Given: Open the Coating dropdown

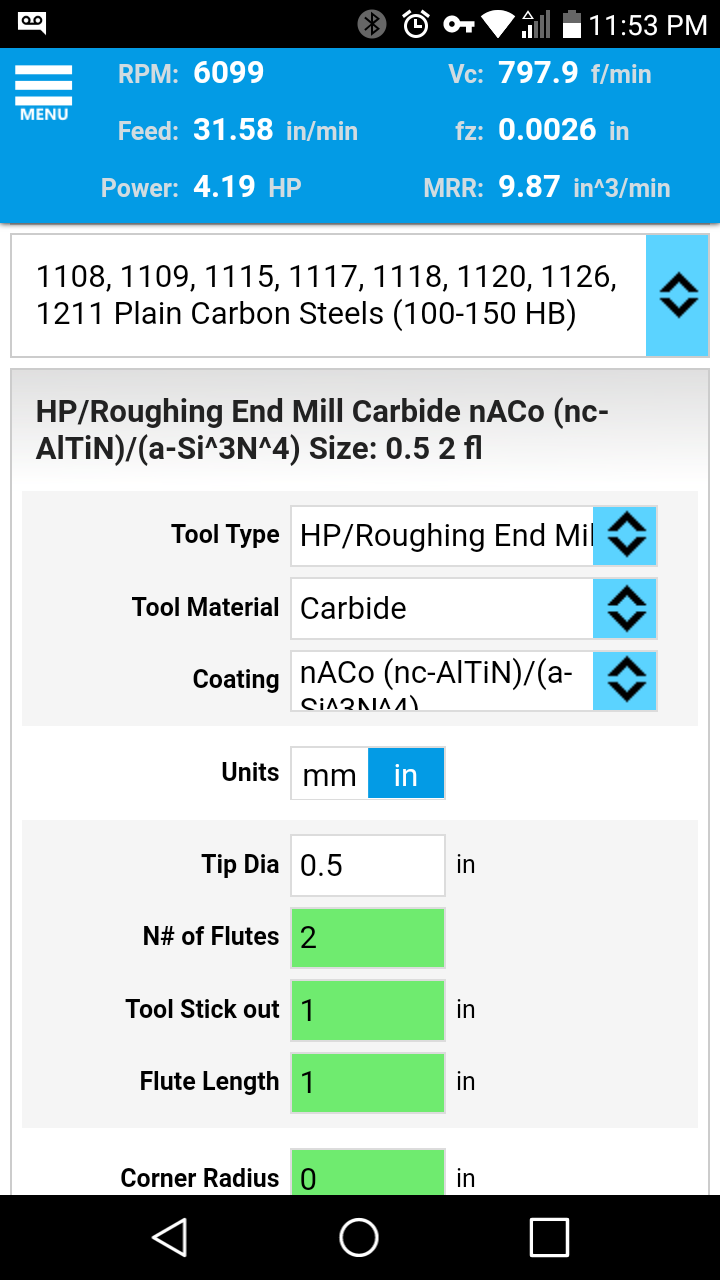Looking at the screenshot, I should tap(625, 680).
